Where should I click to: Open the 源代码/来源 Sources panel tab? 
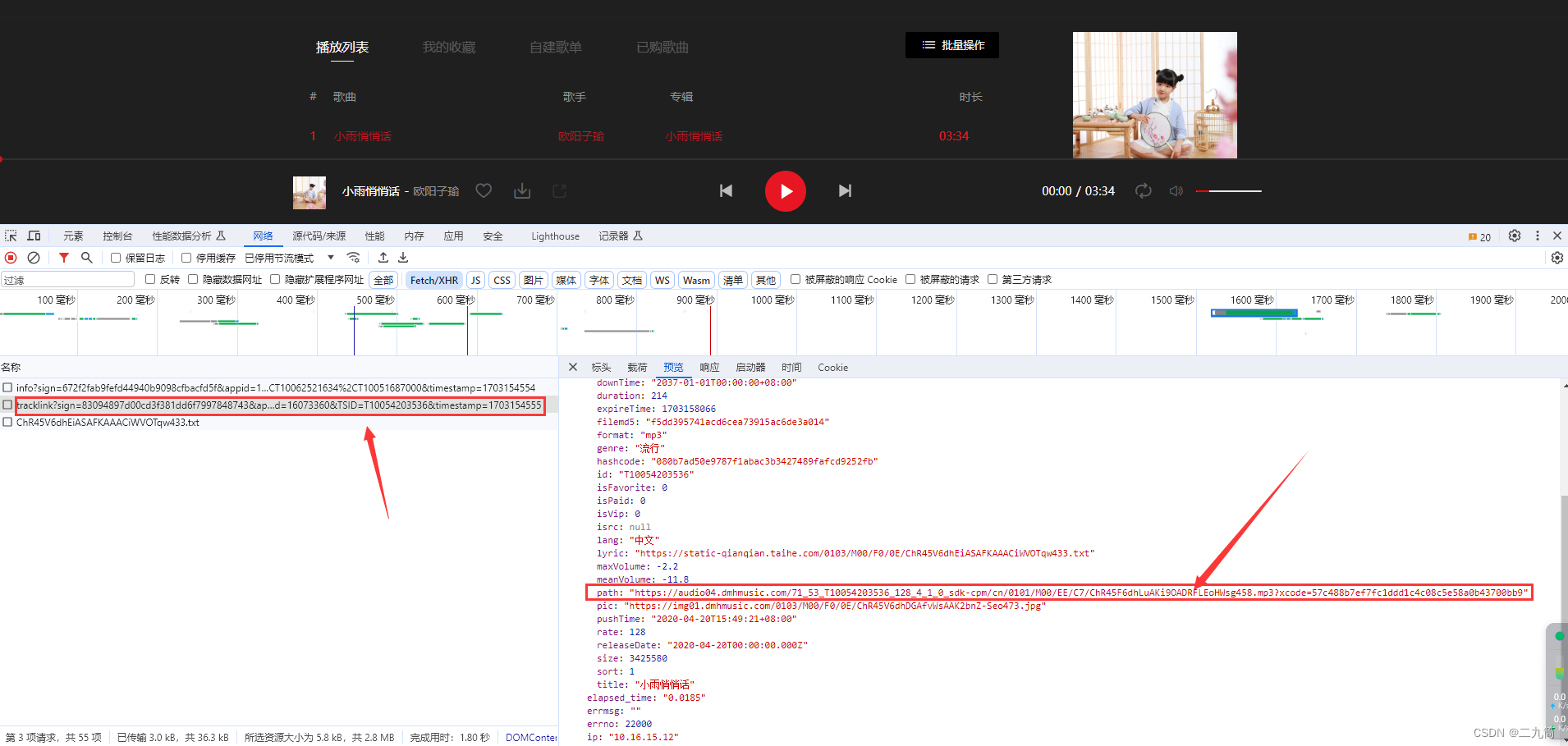319,236
